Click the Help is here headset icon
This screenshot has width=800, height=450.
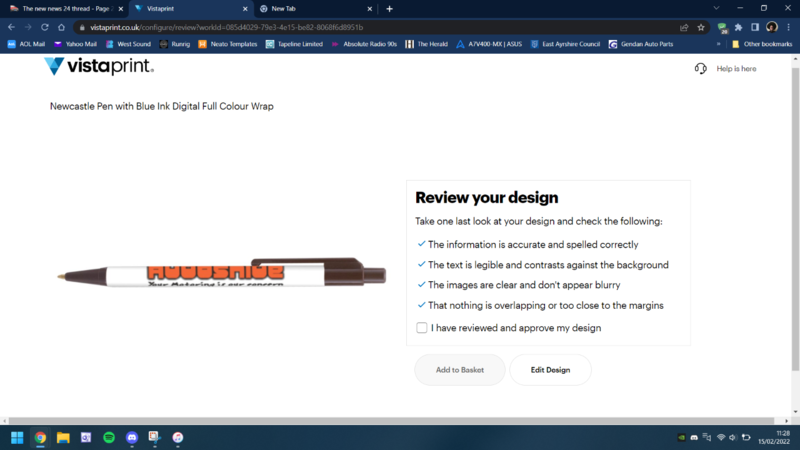pyautogui.click(x=701, y=68)
